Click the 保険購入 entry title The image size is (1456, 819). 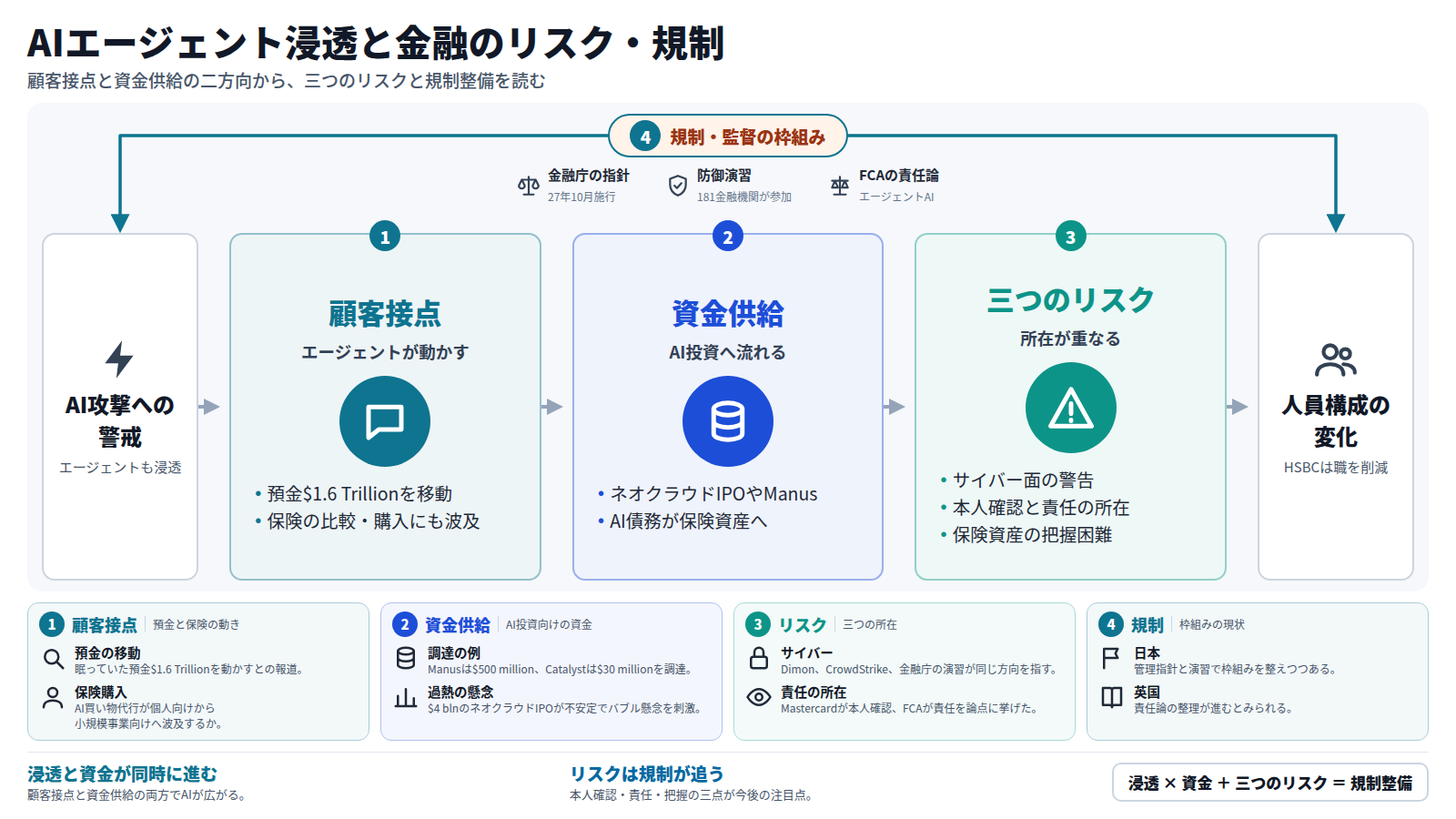click(x=101, y=693)
